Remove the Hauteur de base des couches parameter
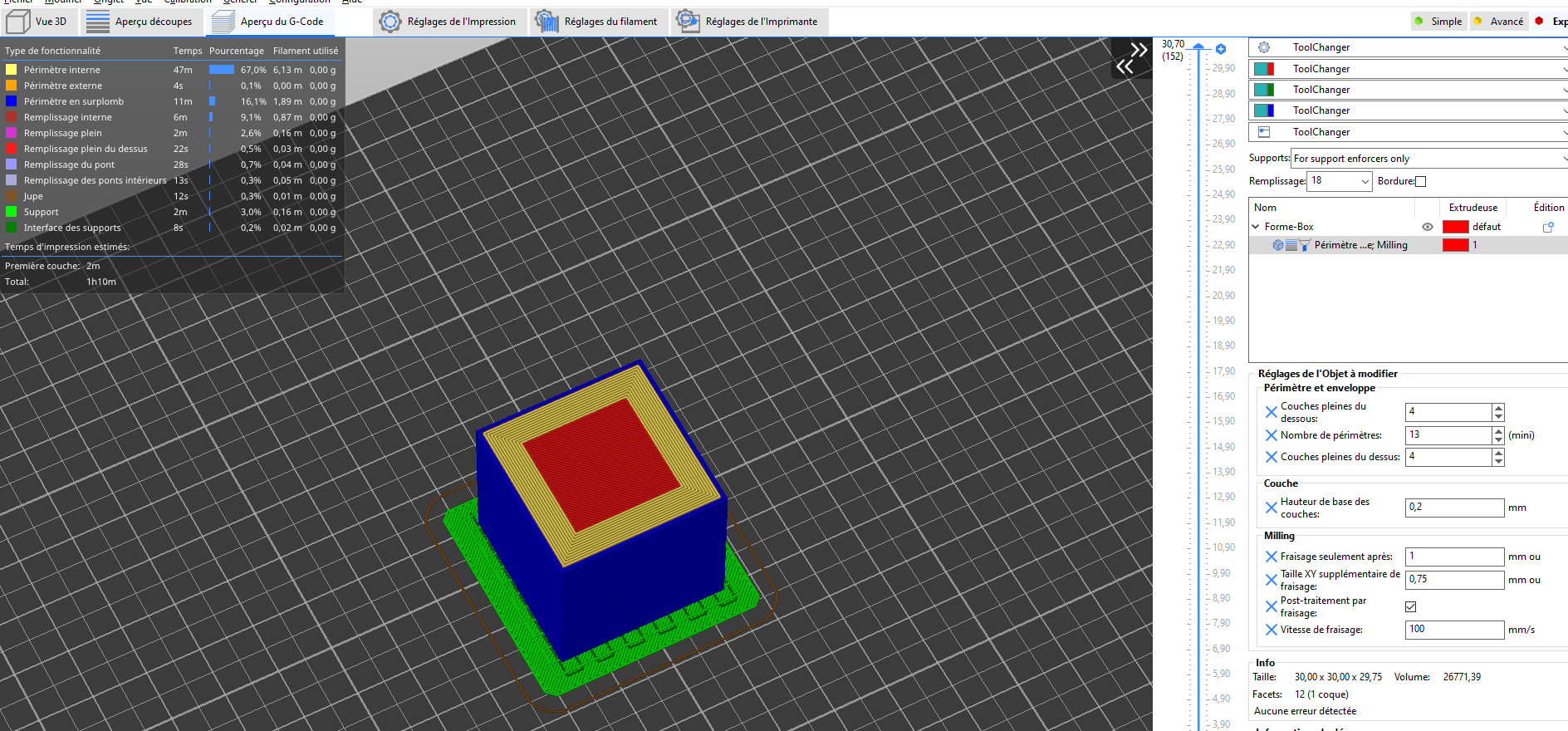The image size is (1568, 731). pos(1272,508)
